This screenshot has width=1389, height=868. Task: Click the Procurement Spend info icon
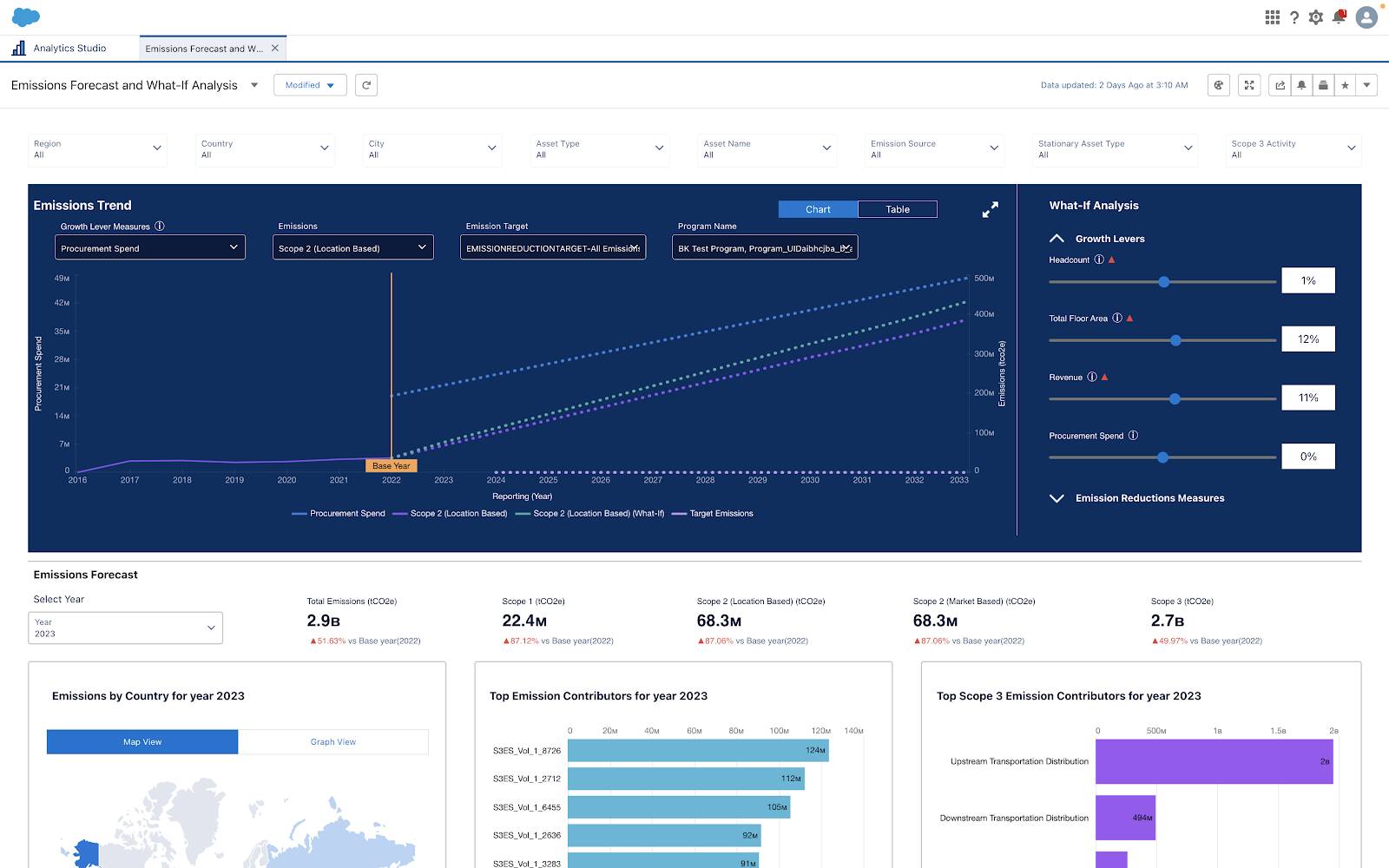tap(1133, 435)
